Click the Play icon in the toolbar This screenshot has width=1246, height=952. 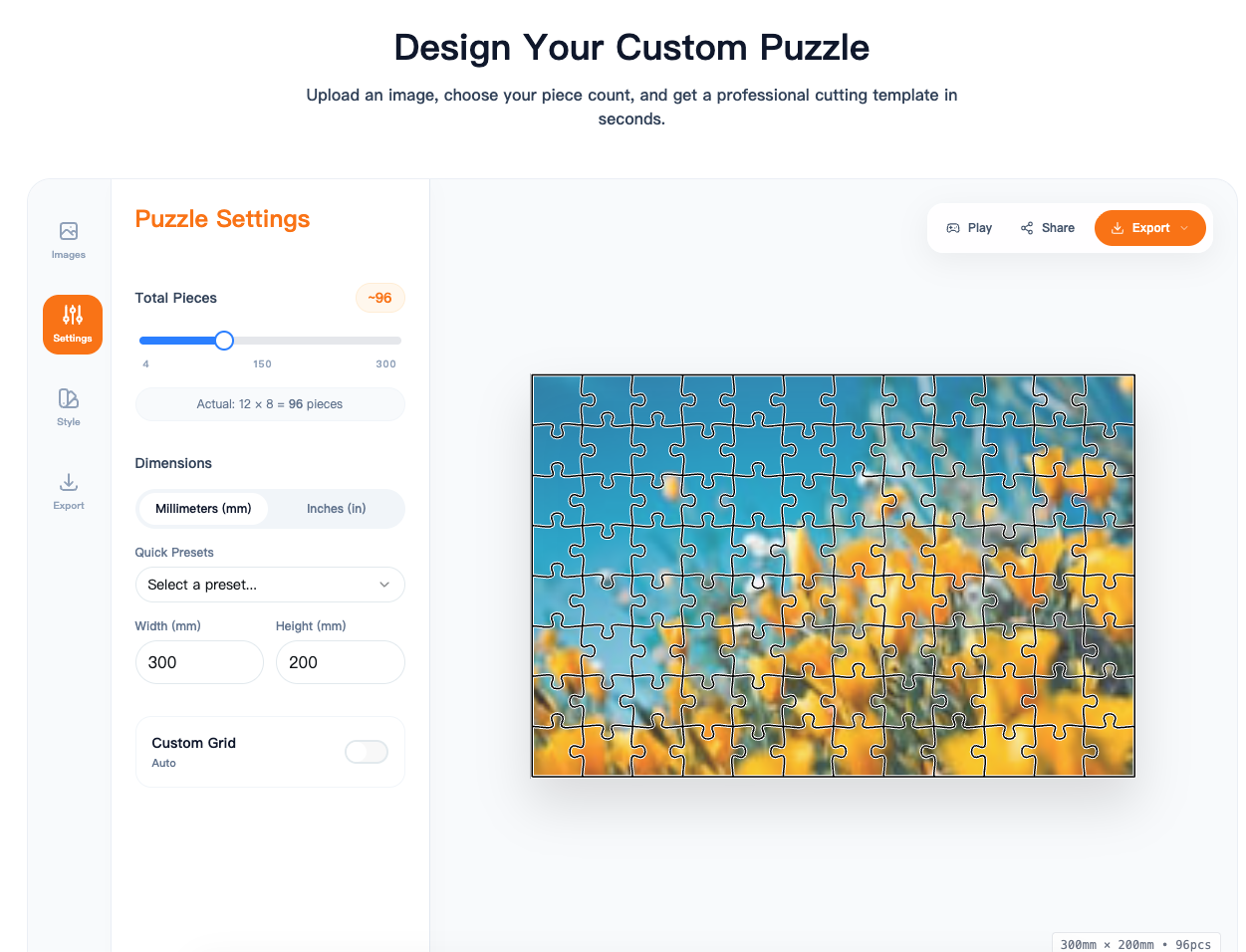pyautogui.click(x=953, y=227)
